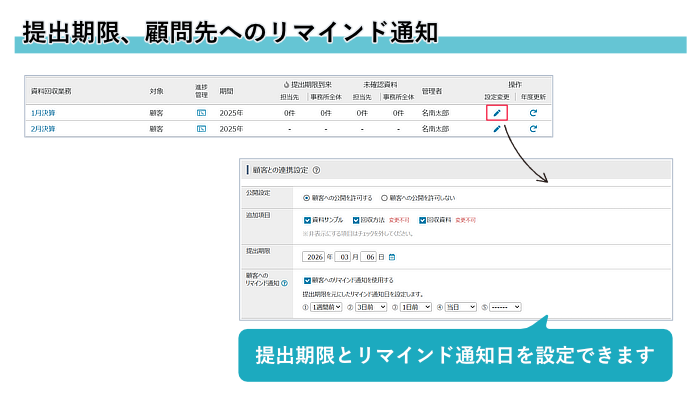Open progress management icon for 1月決算
This screenshot has height=400, width=700.
201,113
